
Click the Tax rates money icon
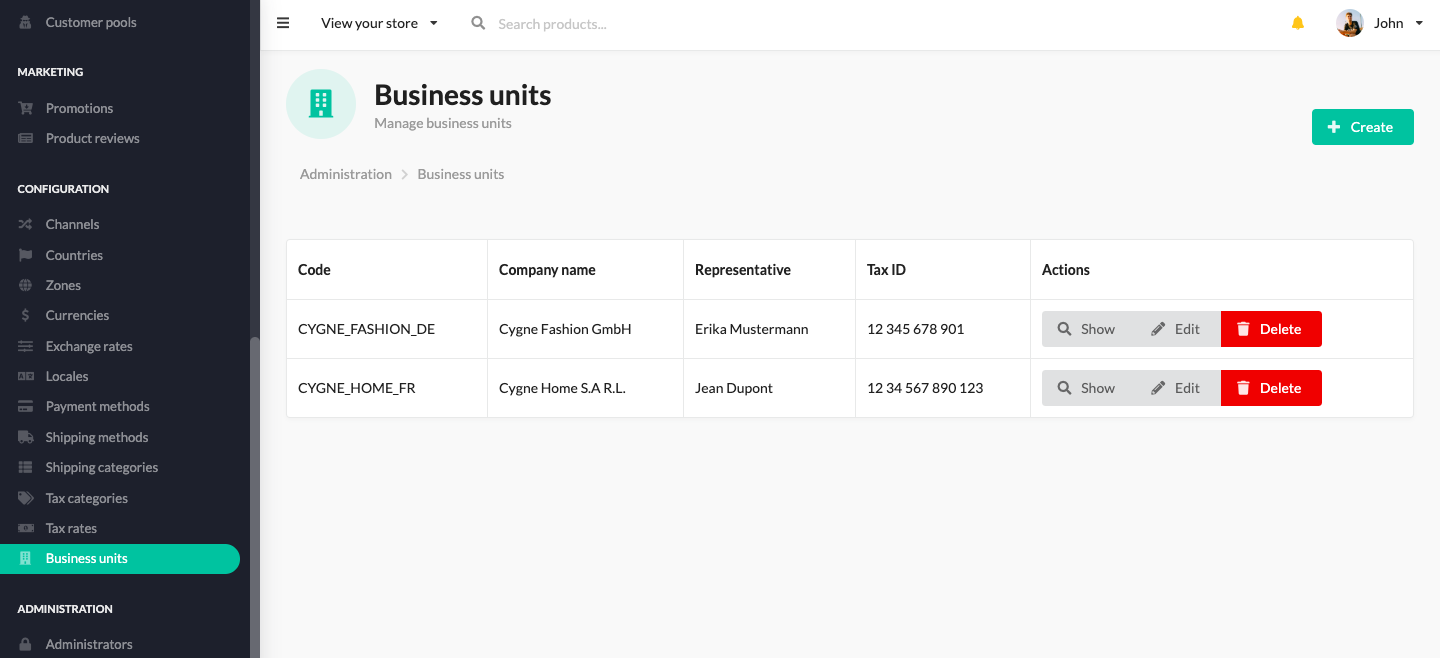(26, 528)
